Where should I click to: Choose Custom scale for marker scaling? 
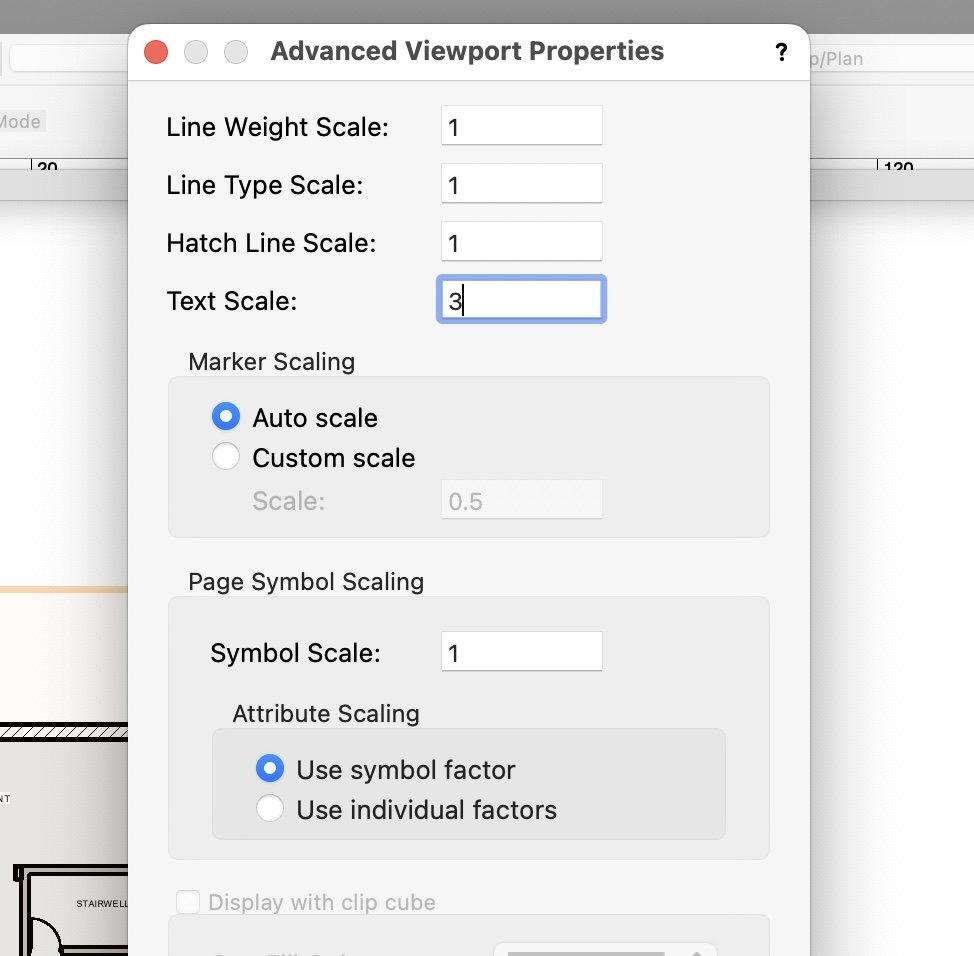(x=226, y=457)
